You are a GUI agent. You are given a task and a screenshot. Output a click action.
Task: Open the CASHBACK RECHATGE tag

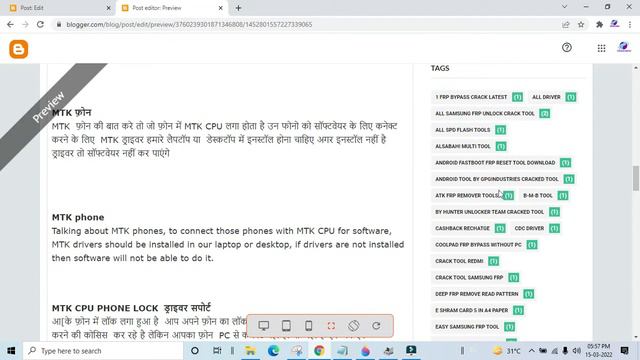469,228
